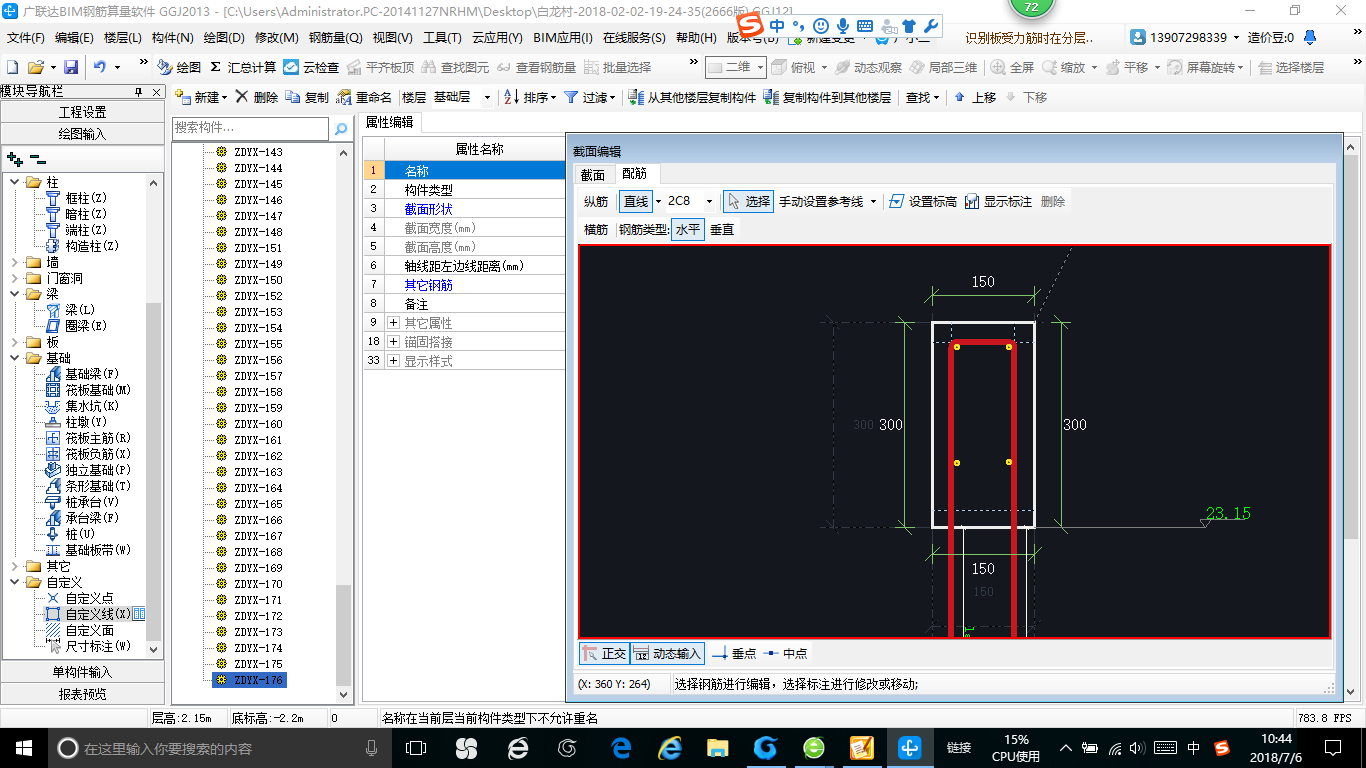Open the 钢筋量(Q) menu
Screen dimensions: 1366x768
336,37
